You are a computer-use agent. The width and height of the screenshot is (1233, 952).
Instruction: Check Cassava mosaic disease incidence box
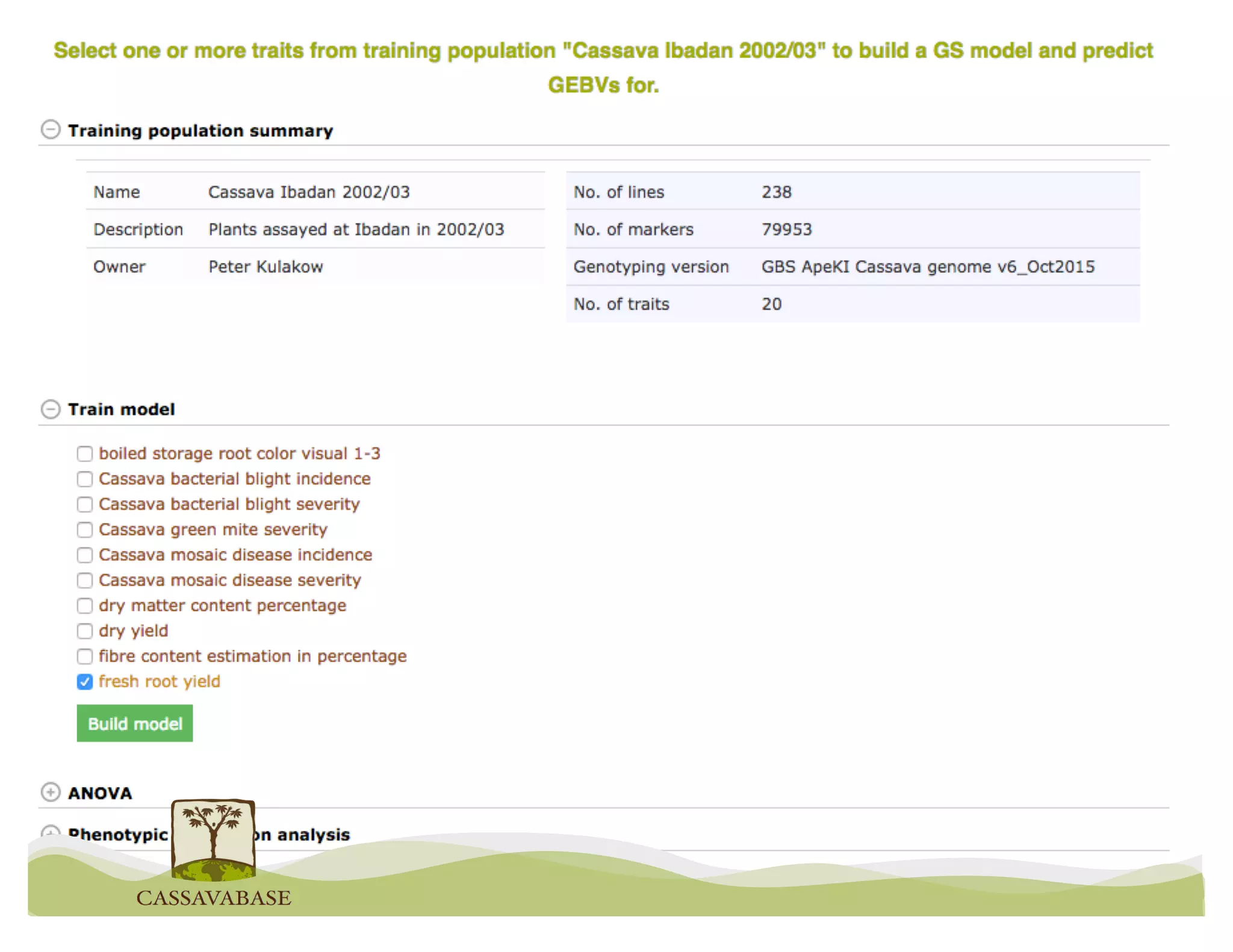pyautogui.click(x=85, y=555)
